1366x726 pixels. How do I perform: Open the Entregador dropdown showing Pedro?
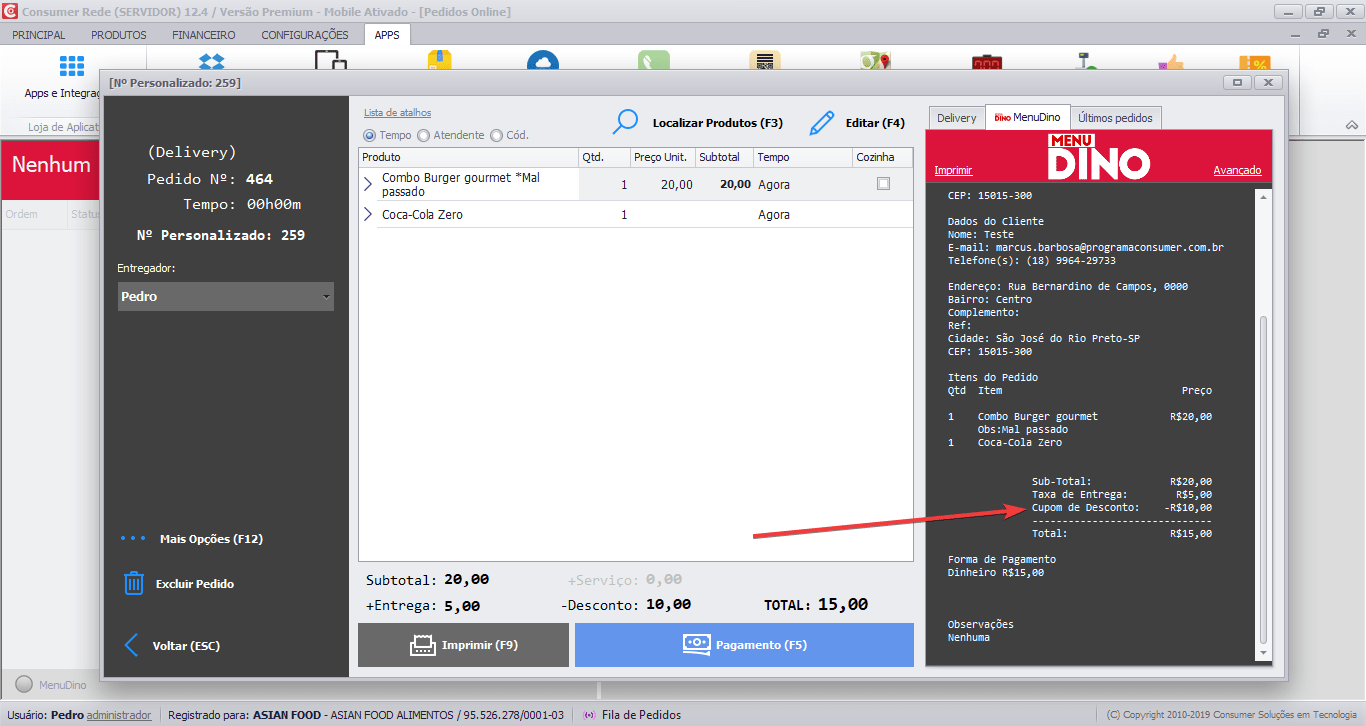226,296
